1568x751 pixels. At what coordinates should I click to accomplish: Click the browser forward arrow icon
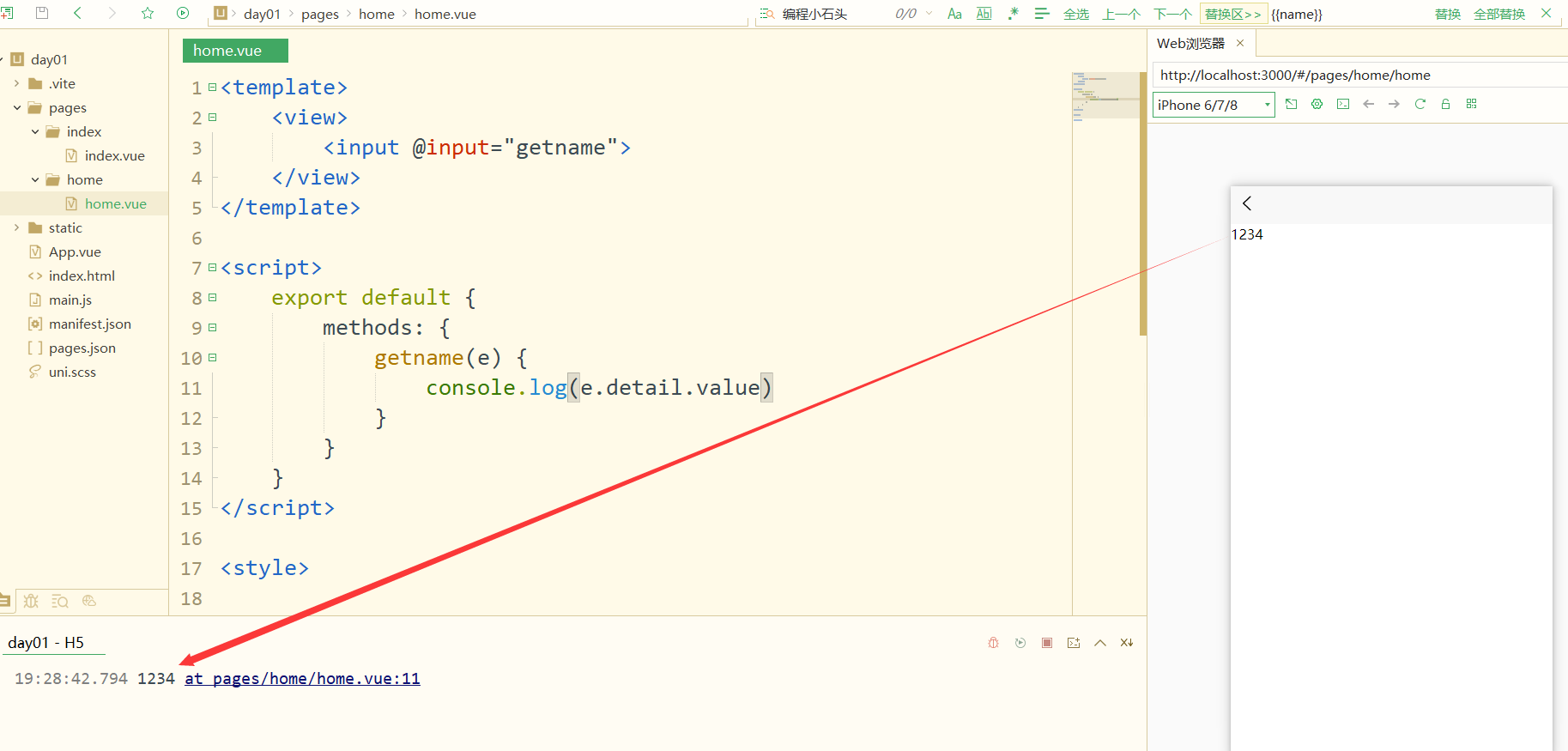1394,104
